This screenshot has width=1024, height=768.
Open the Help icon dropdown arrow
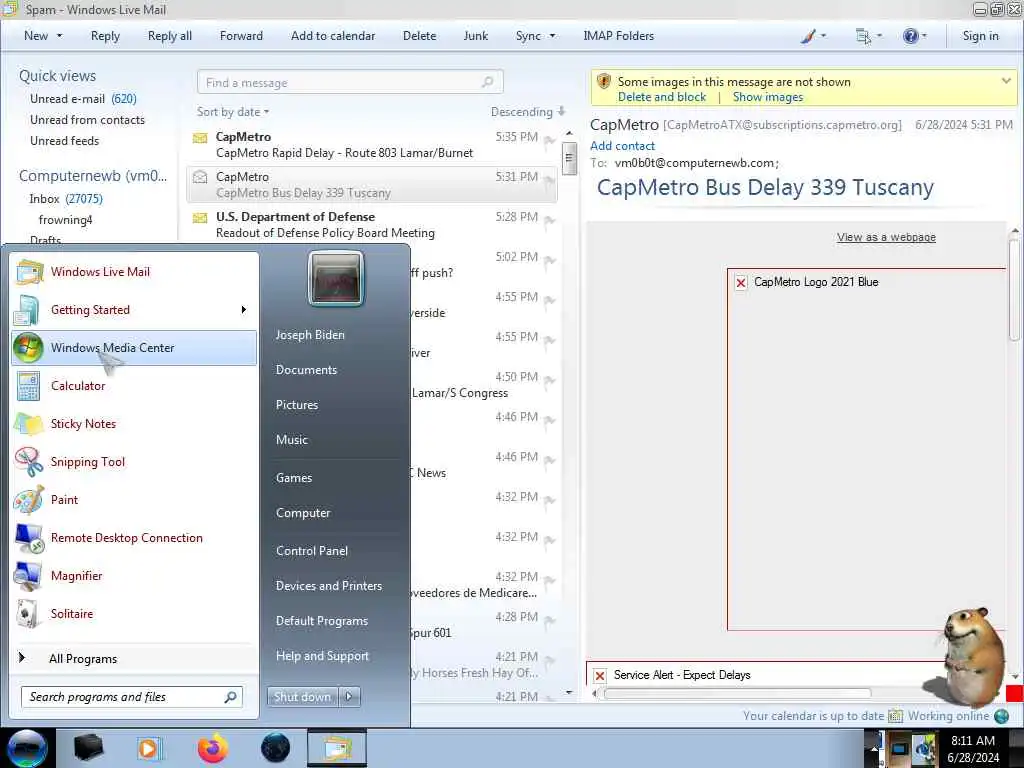tap(924, 36)
